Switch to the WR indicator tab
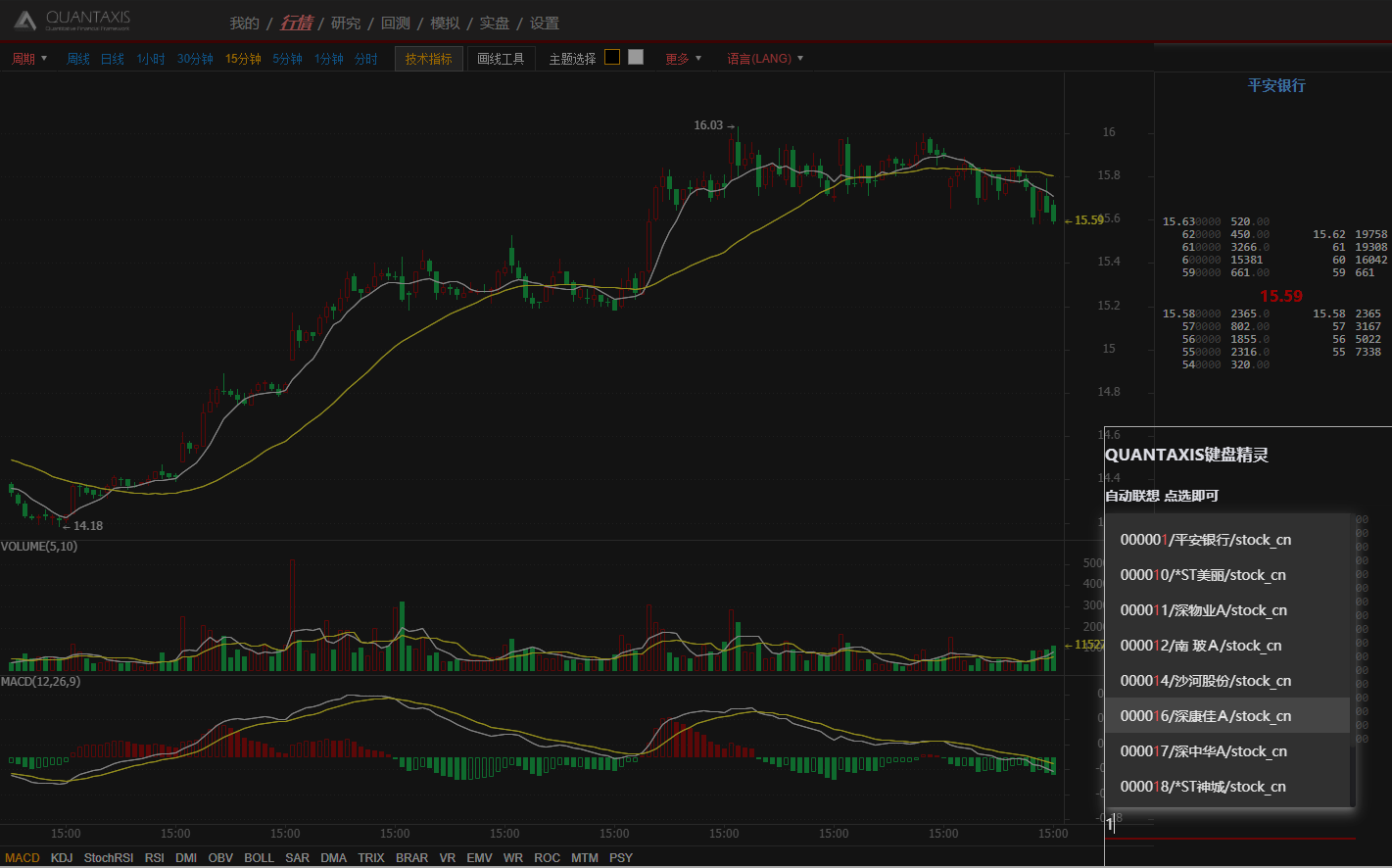 click(x=513, y=858)
